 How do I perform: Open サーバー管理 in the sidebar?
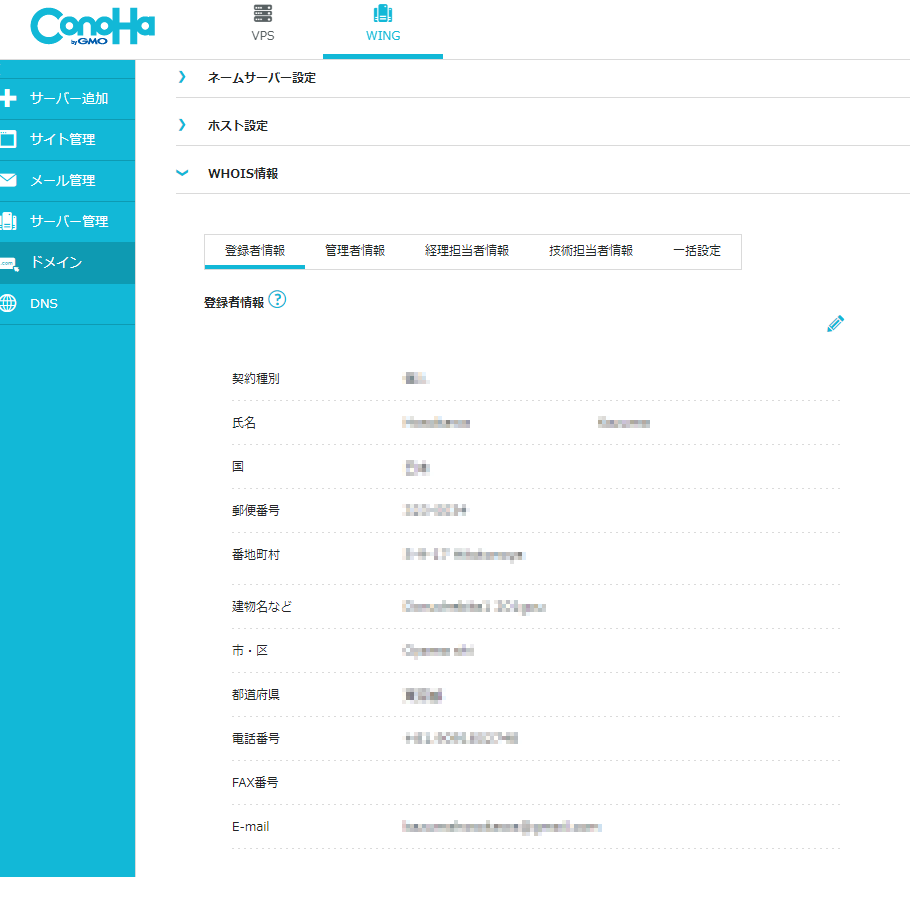[x=69, y=222]
